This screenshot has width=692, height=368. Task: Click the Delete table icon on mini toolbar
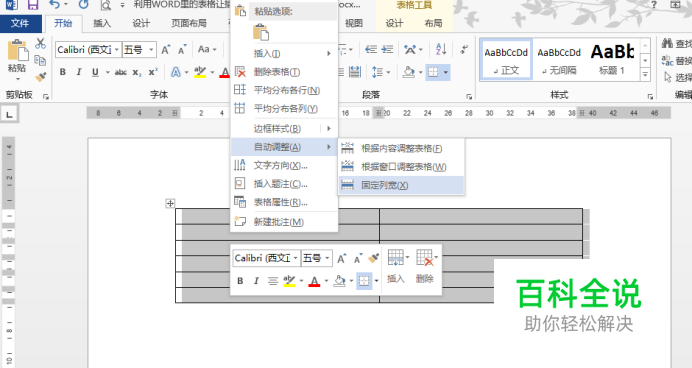point(425,257)
